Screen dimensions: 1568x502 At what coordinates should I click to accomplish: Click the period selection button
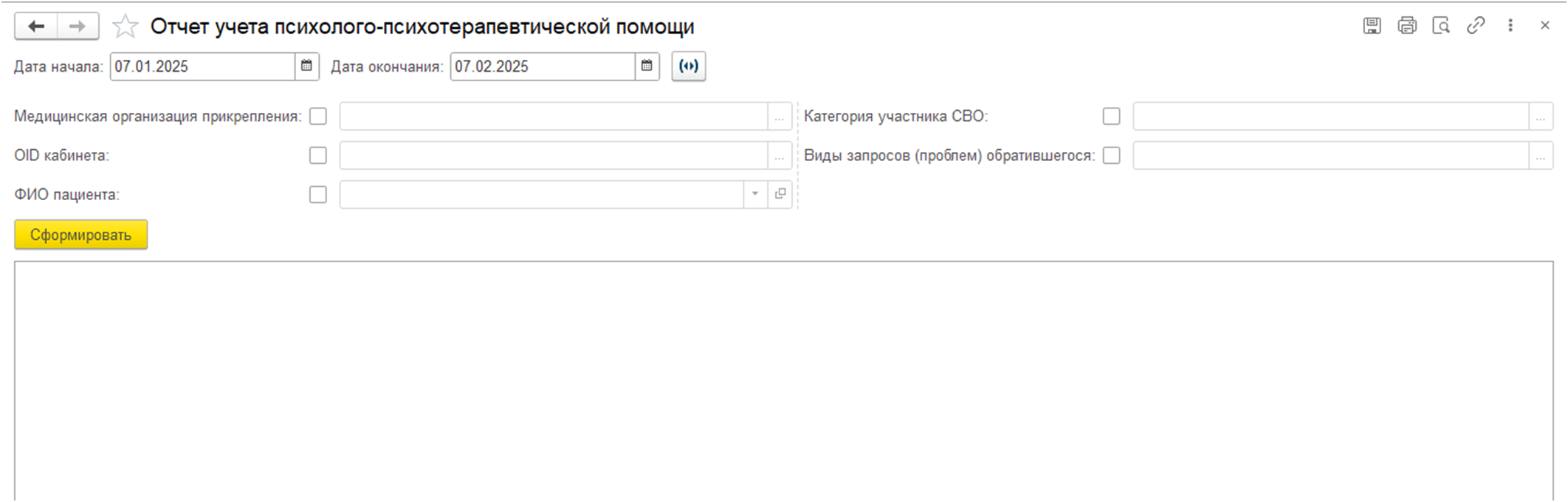pos(688,66)
